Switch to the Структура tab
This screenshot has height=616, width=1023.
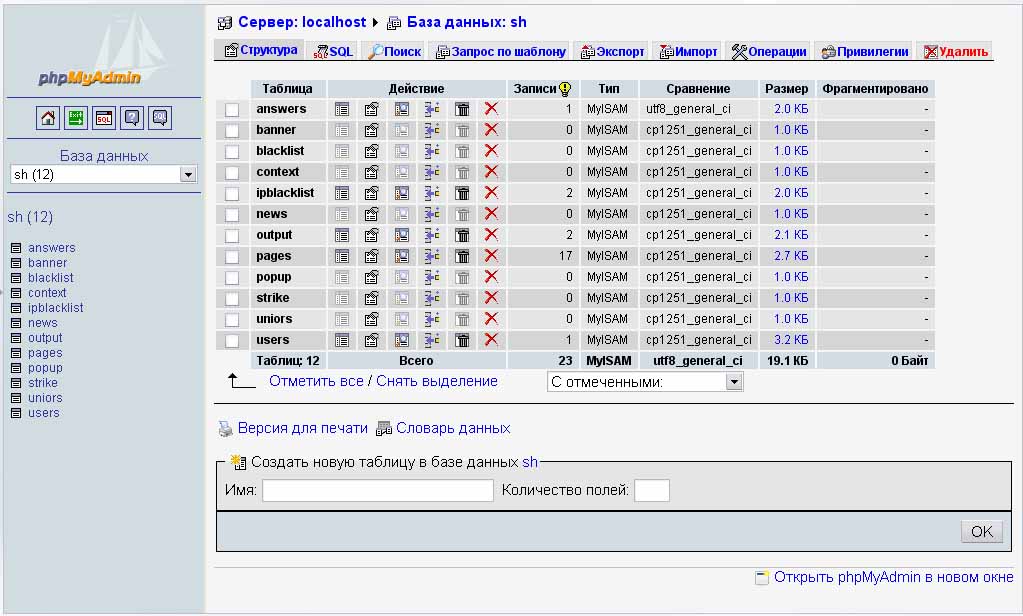point(260,50)
